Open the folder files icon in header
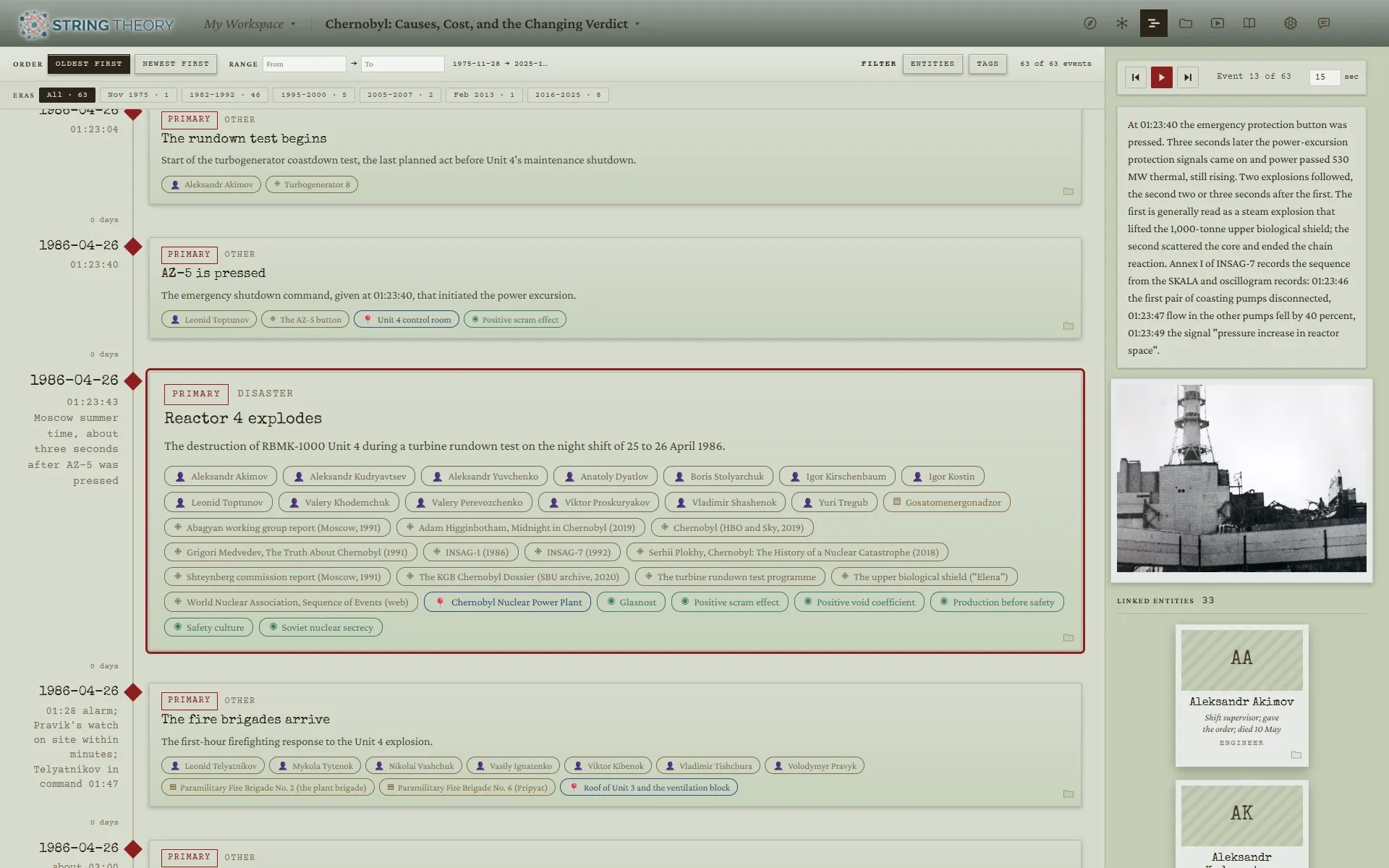This screenshot has width=1389, height=868. pyautogui.click(x=1185, y=23)
